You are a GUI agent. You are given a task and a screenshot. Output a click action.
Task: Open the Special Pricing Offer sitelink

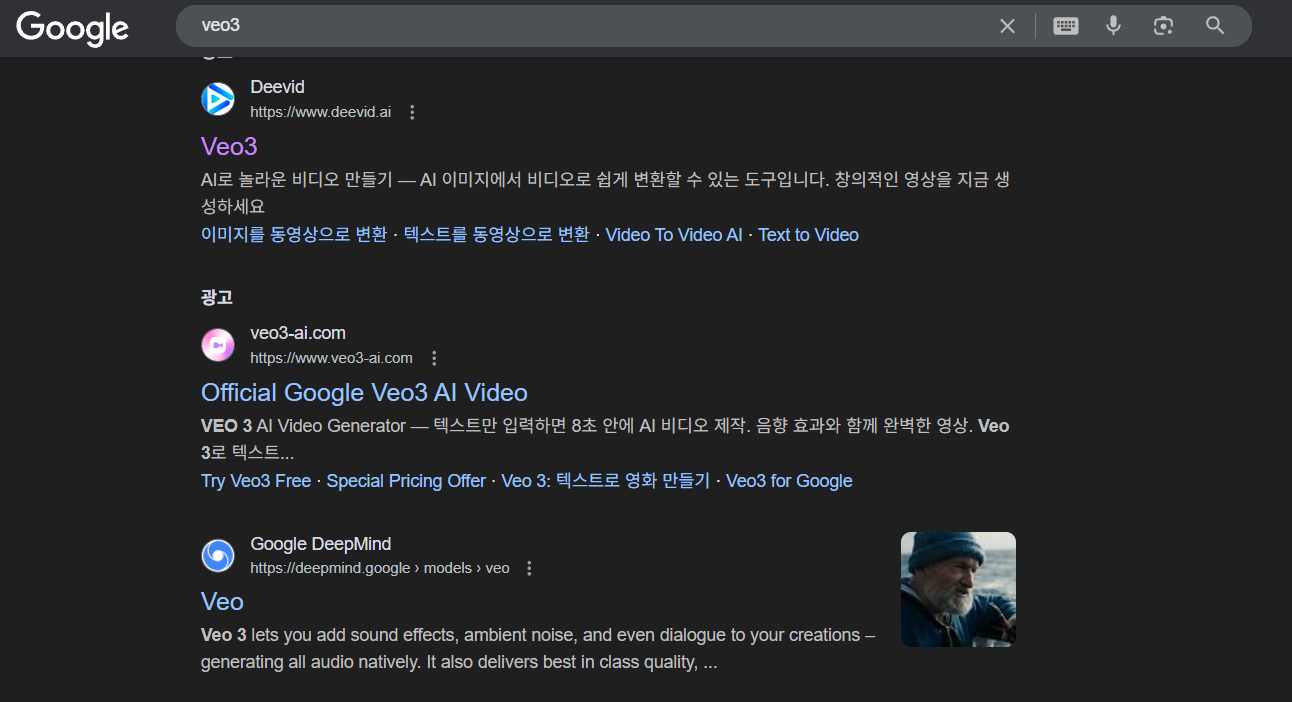coord(406,481)
